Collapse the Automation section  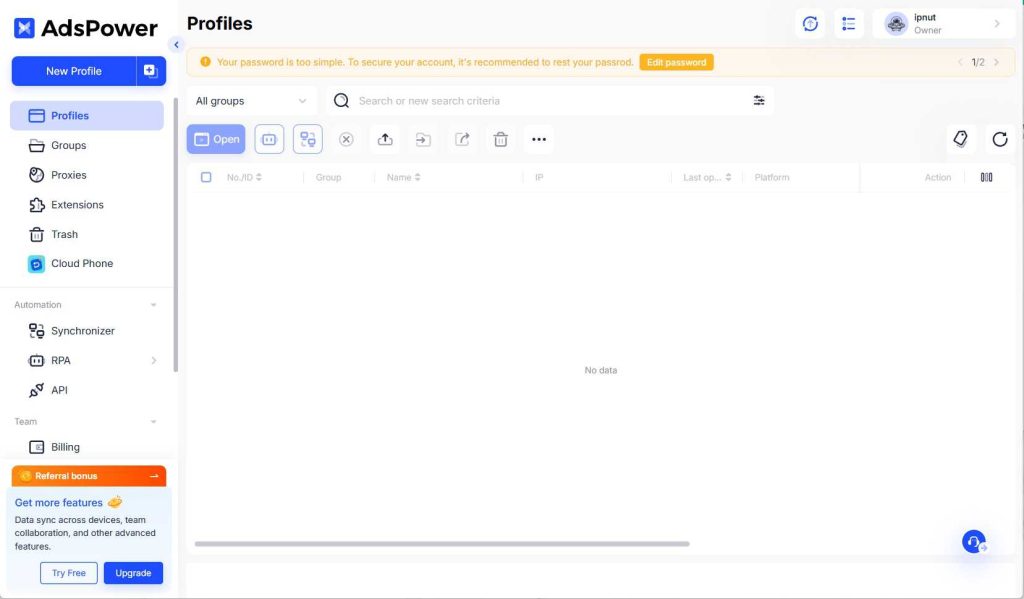pyautogui.click(x=153, y=305)
